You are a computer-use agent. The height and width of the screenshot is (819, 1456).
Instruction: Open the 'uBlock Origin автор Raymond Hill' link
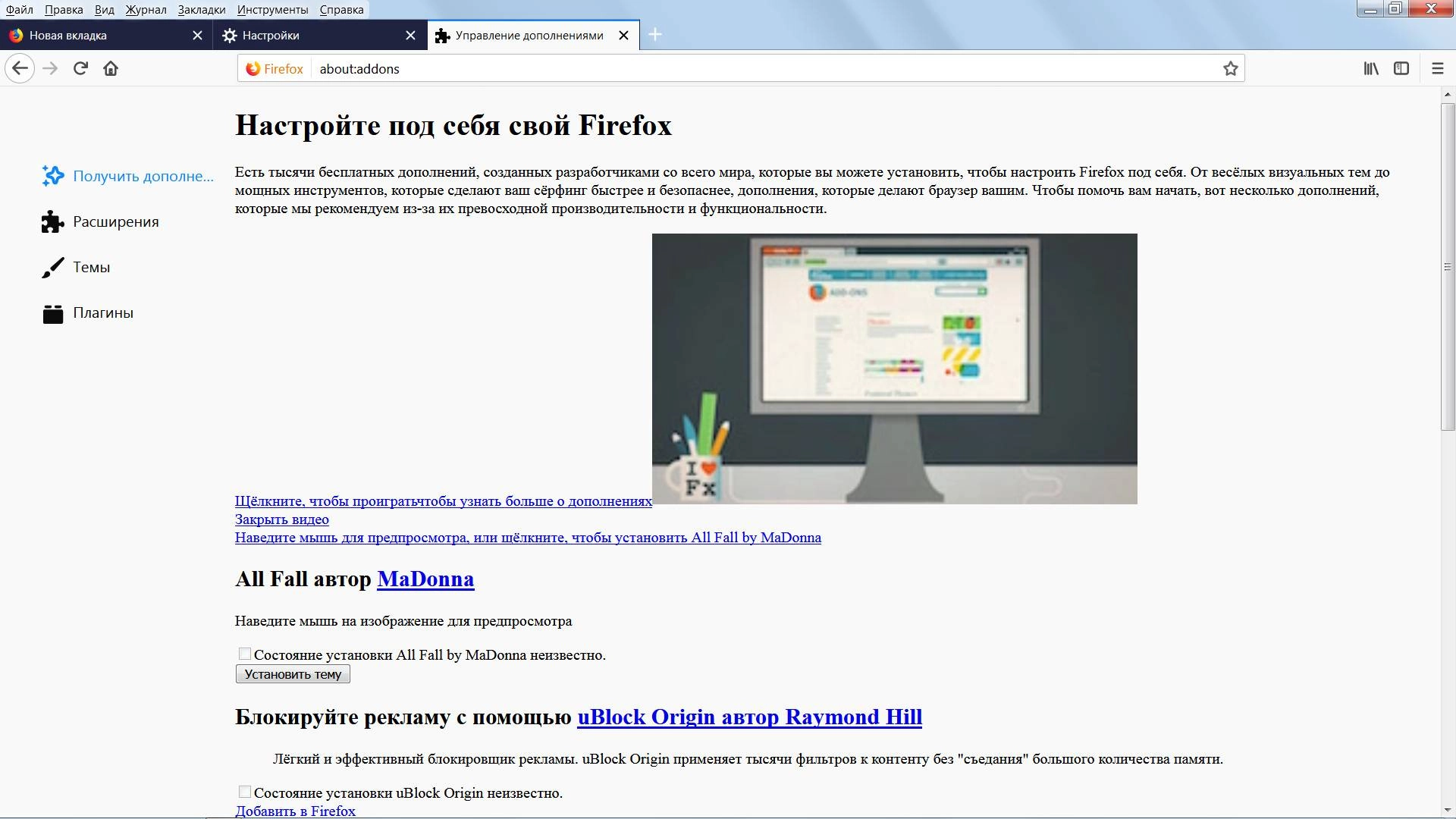tap(749, 717)
